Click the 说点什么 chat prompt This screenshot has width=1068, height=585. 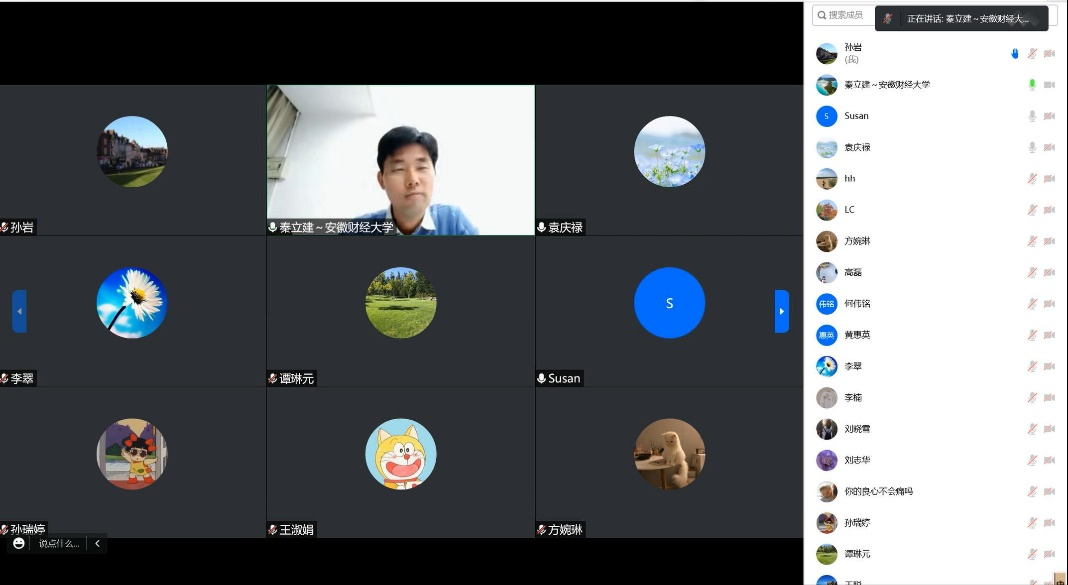click(x=58, y=543)
